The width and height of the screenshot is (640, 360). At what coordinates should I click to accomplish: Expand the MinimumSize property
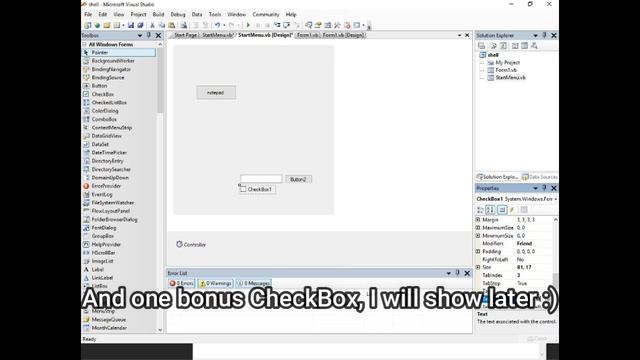point(478,236)
